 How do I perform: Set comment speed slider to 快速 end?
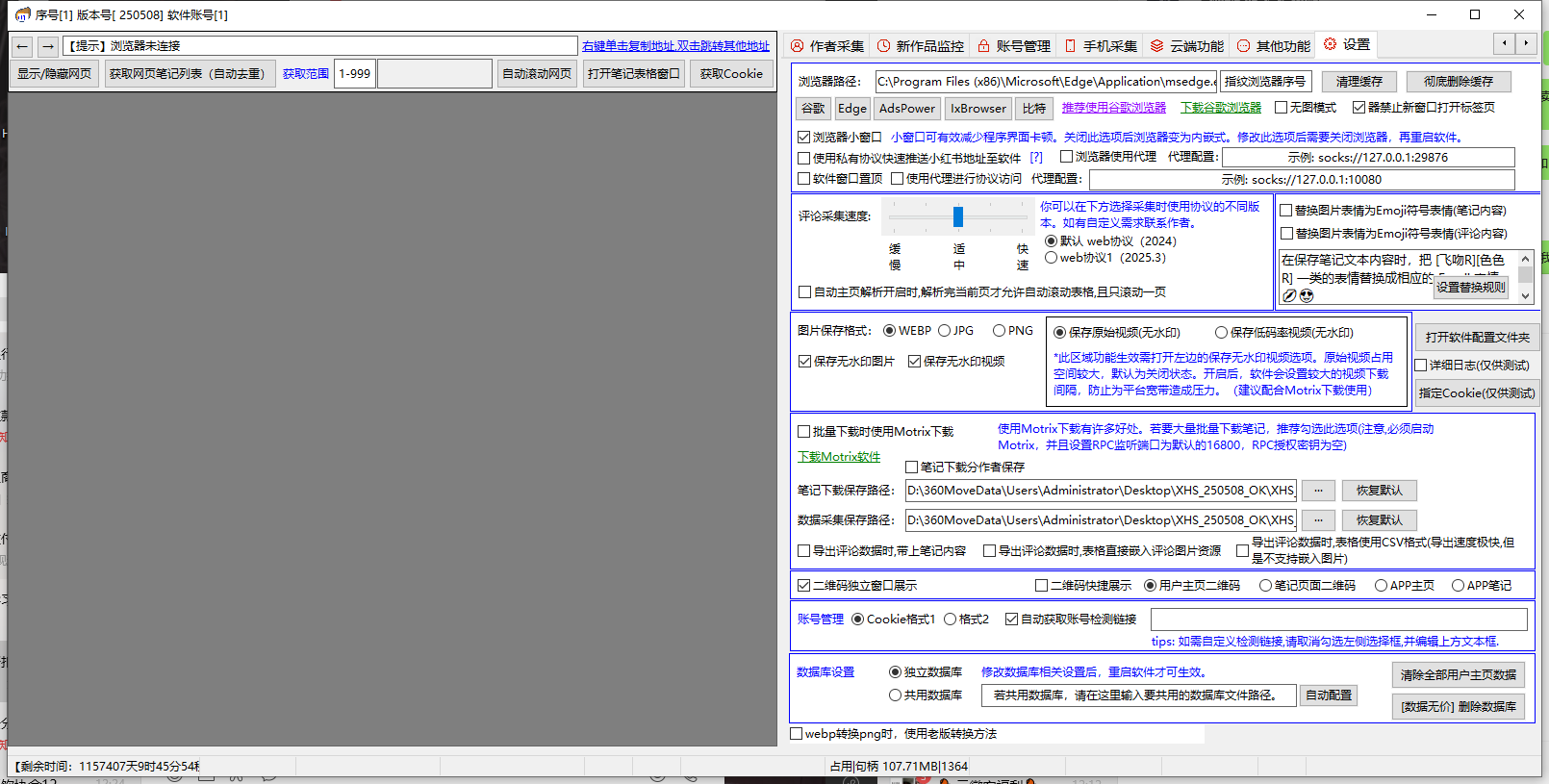coord(1023,217)
